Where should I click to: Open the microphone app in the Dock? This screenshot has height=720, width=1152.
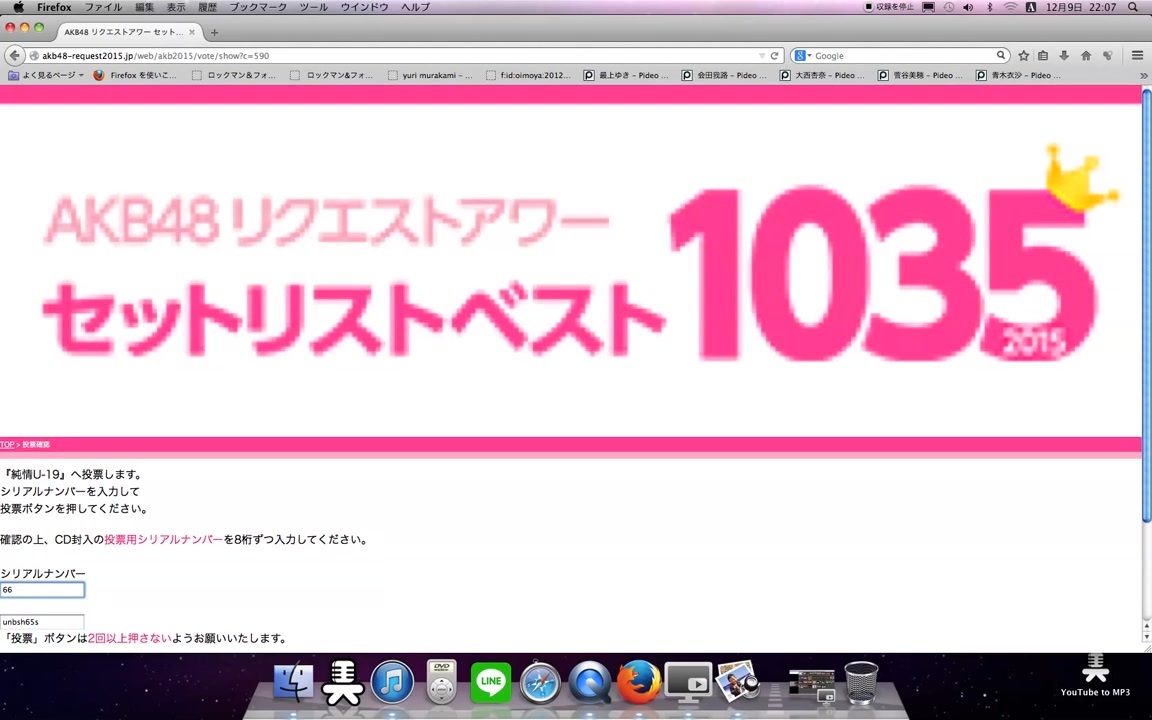pyautogui.click(x=342, y=682)
